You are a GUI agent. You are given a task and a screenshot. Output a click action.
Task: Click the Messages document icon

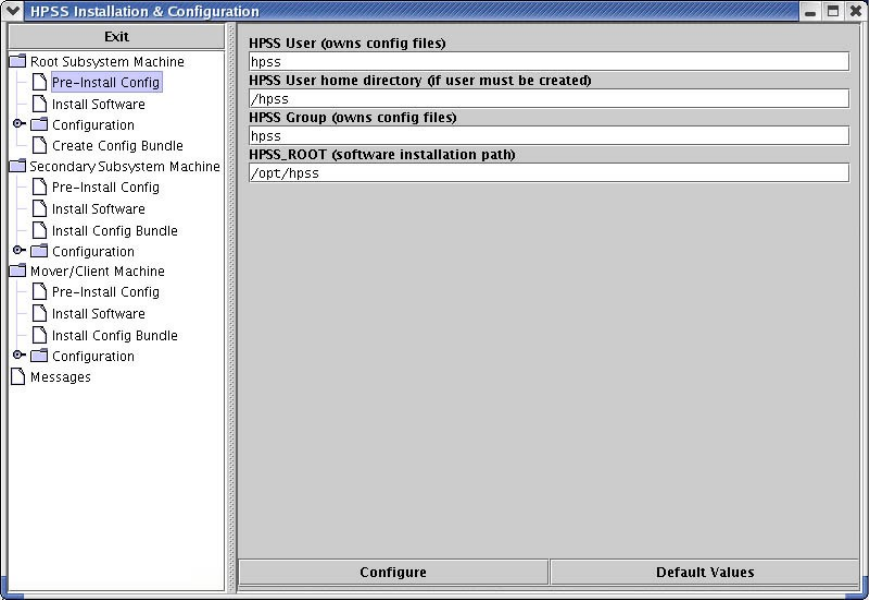pos(18,377)
